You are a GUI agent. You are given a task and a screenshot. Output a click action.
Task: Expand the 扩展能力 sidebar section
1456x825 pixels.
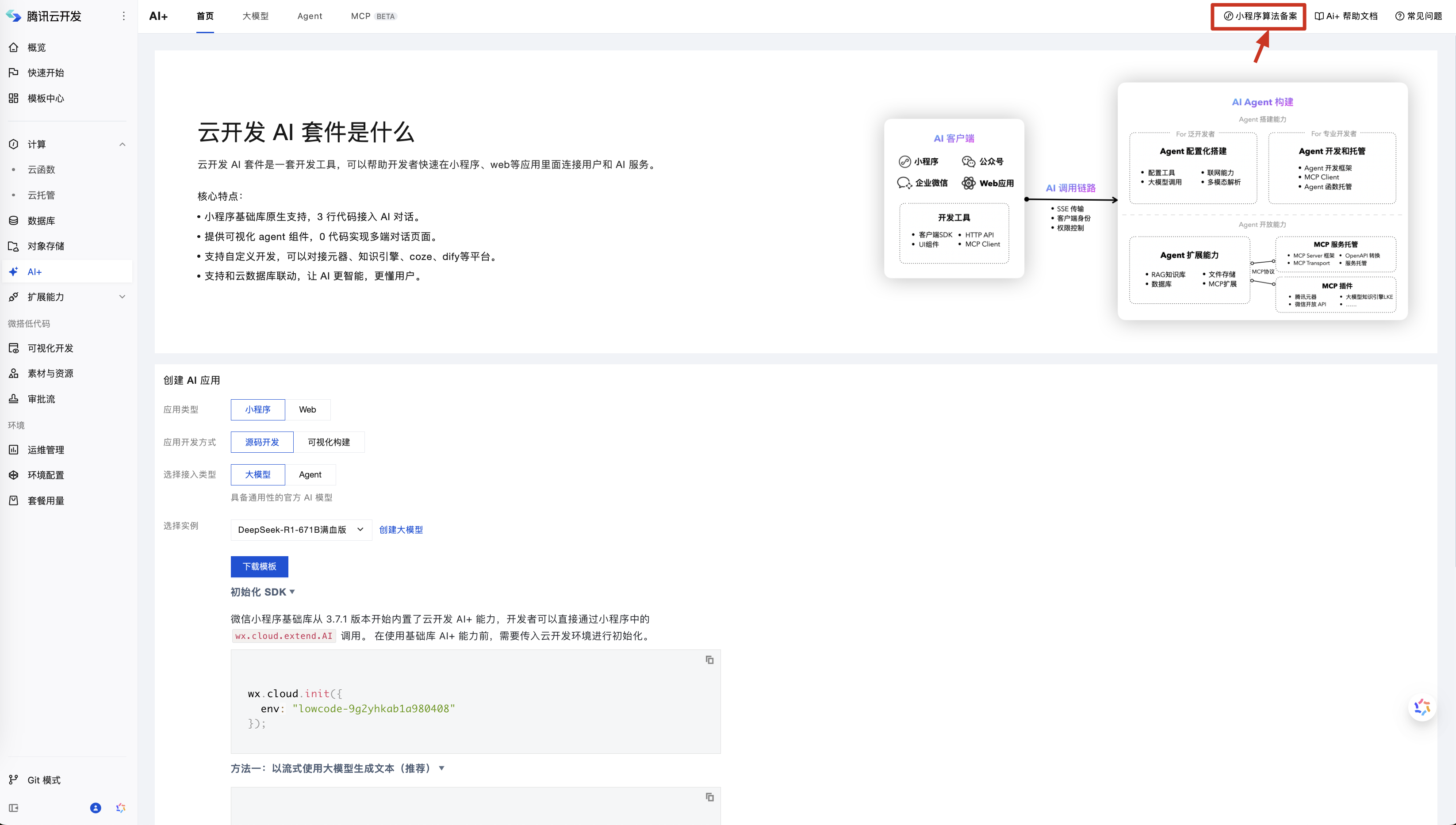point(123,297)
